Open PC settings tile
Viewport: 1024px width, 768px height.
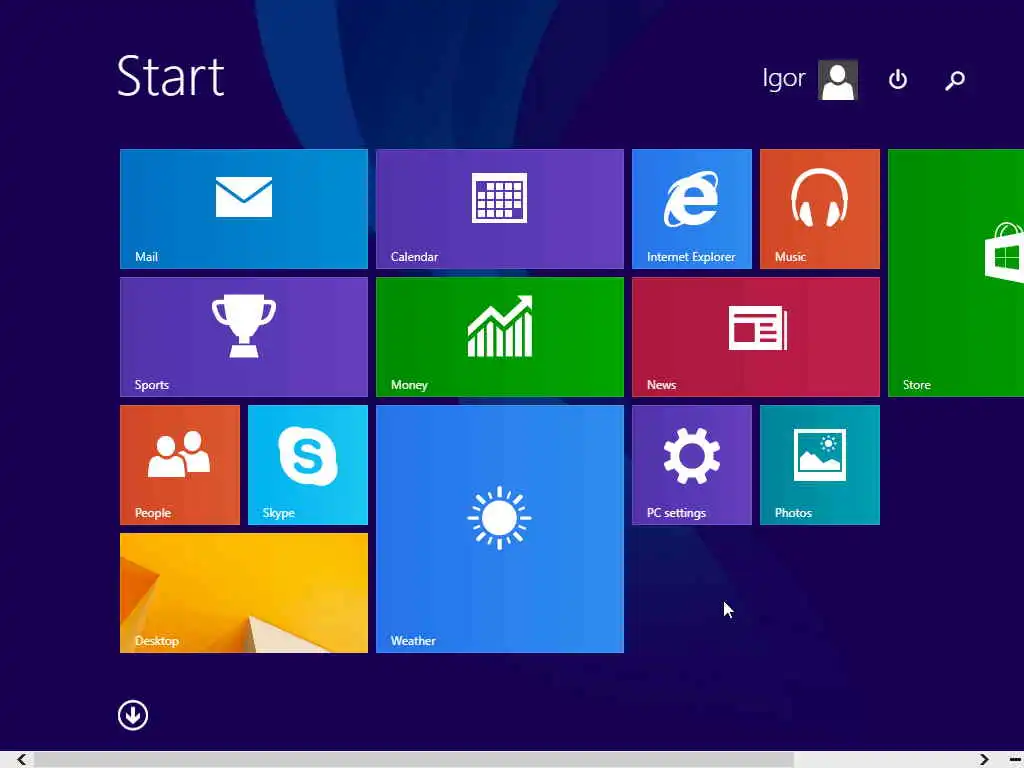point(692,465)
